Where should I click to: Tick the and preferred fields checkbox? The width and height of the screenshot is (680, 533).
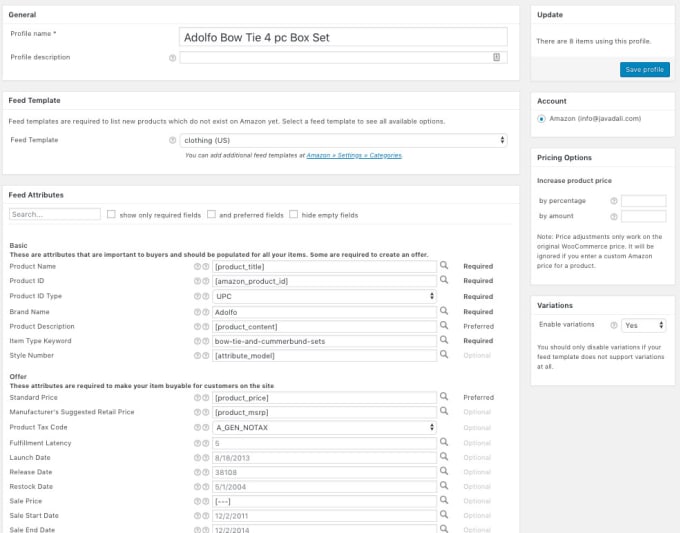(211, 214)
